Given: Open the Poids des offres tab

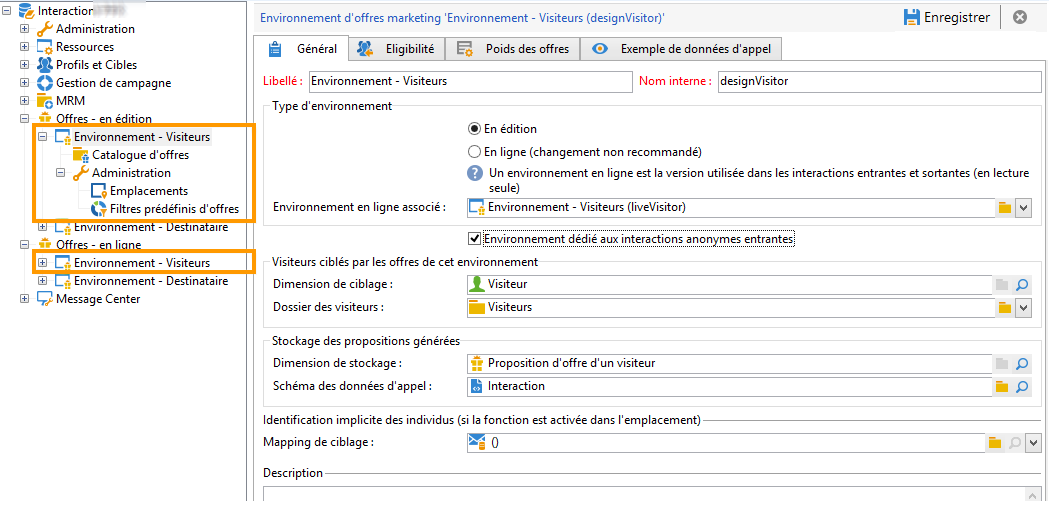Looking at the screenshot, I should click(x=518, y=49).
